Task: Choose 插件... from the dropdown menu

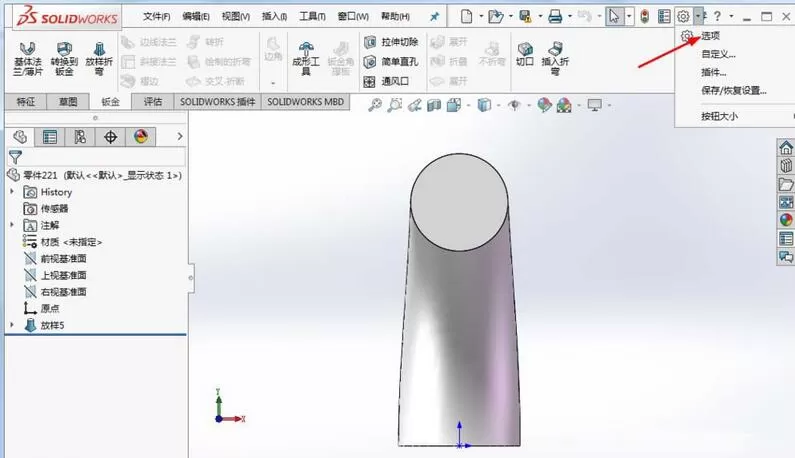Action: [x=714, y=73]
